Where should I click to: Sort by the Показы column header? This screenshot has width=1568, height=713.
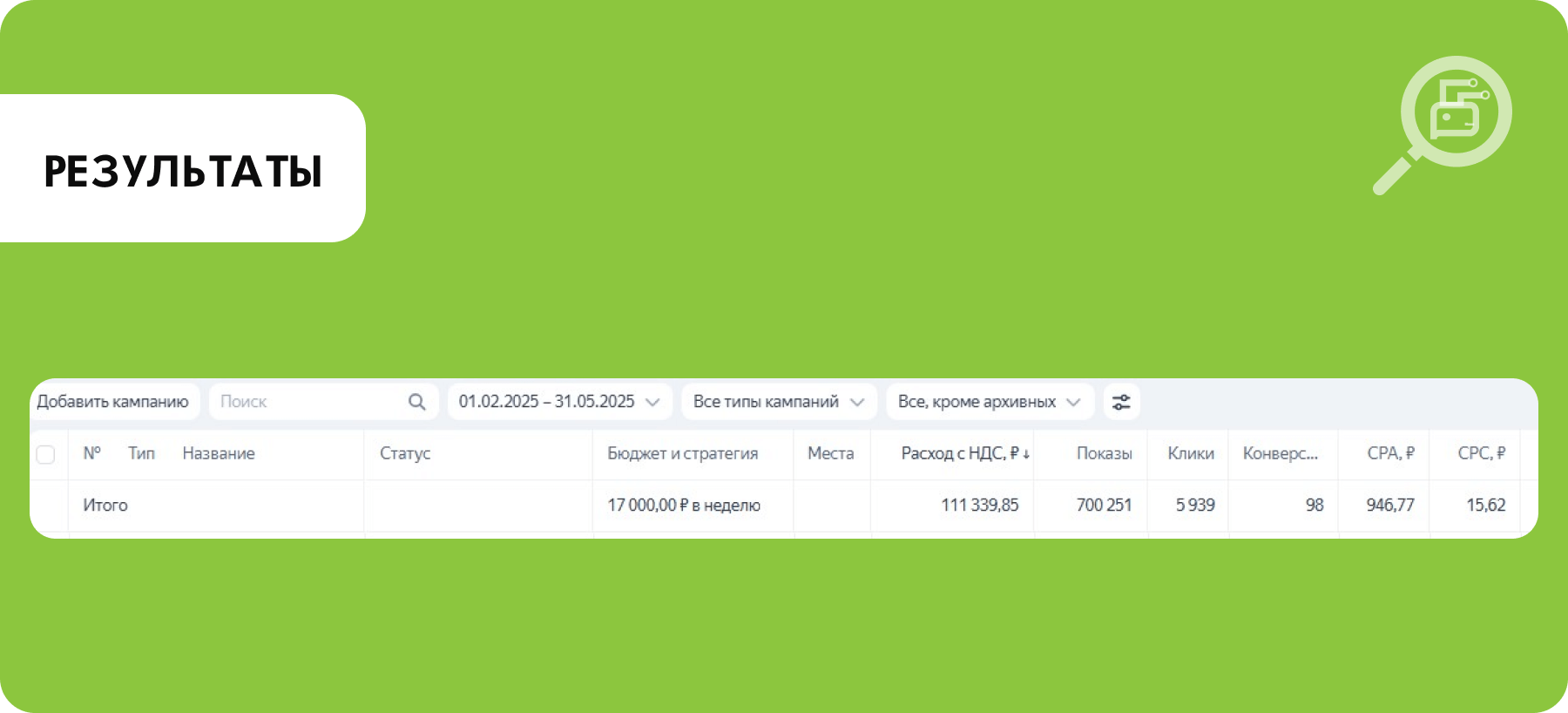[x=1104, y=453]
